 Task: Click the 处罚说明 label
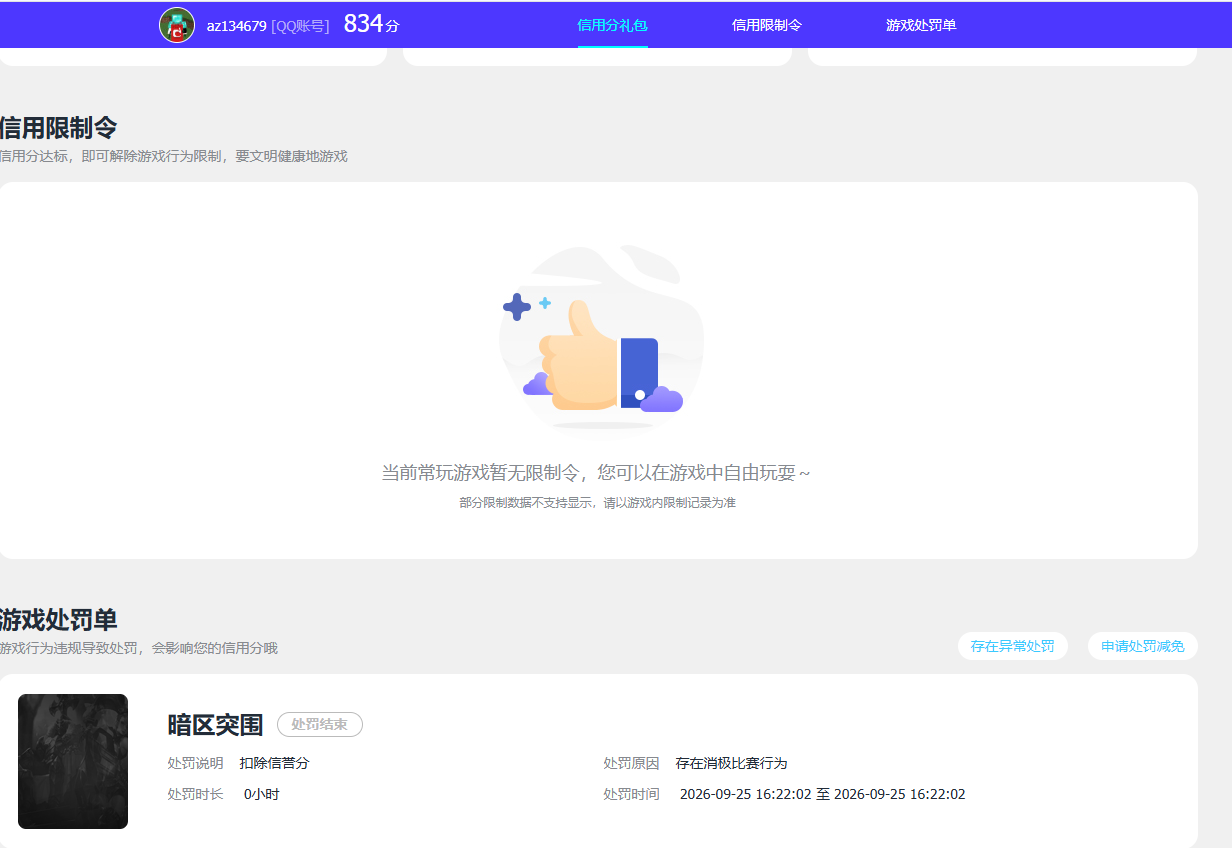coord(195,763)
